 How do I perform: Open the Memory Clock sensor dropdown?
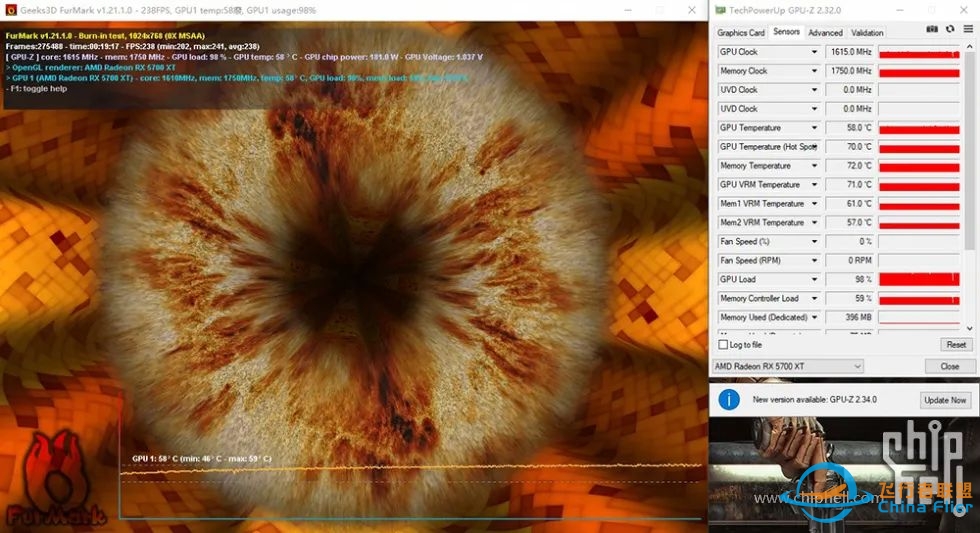pos(814,71)
